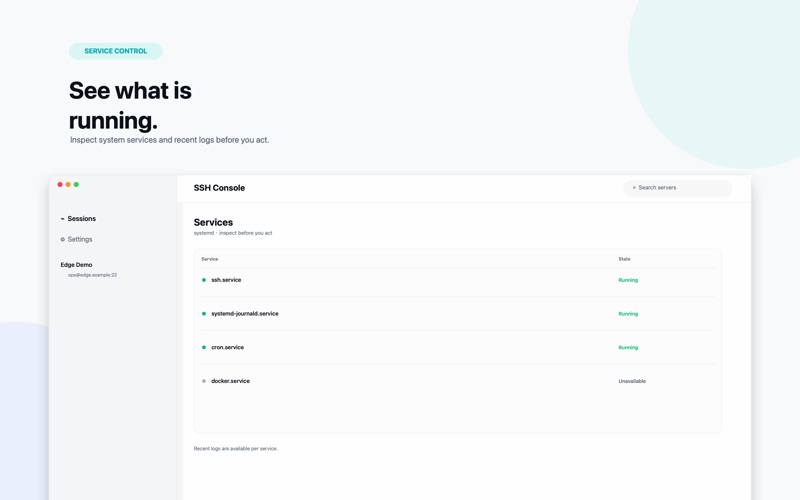
Task: Select the ssh.service row
Action: click(457, 280)
